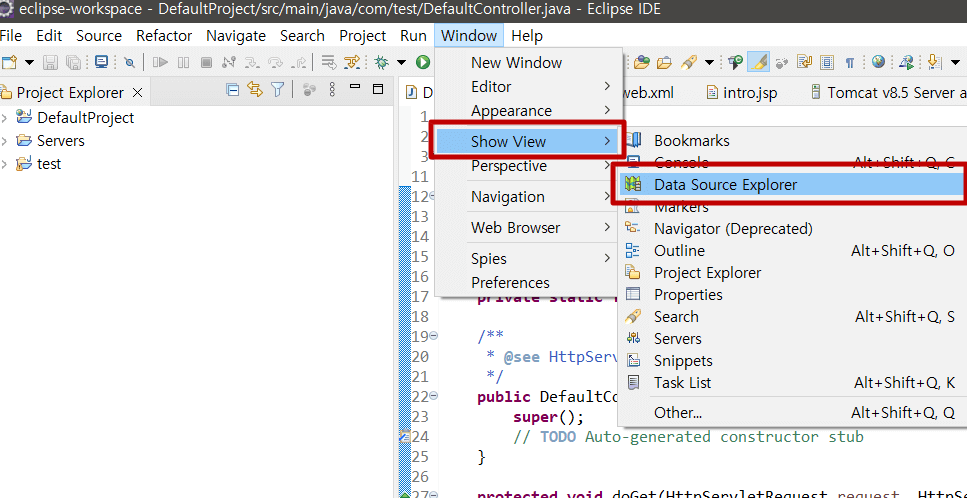Open the Source menu

tap(99, 36)
